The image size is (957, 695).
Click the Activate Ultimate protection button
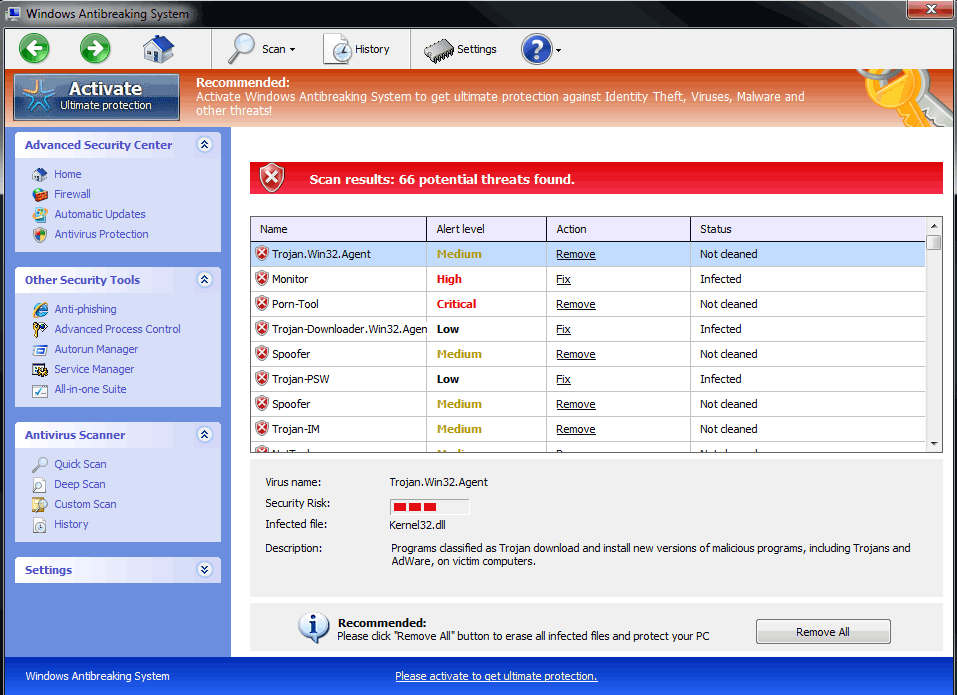[x=97, y=96]
